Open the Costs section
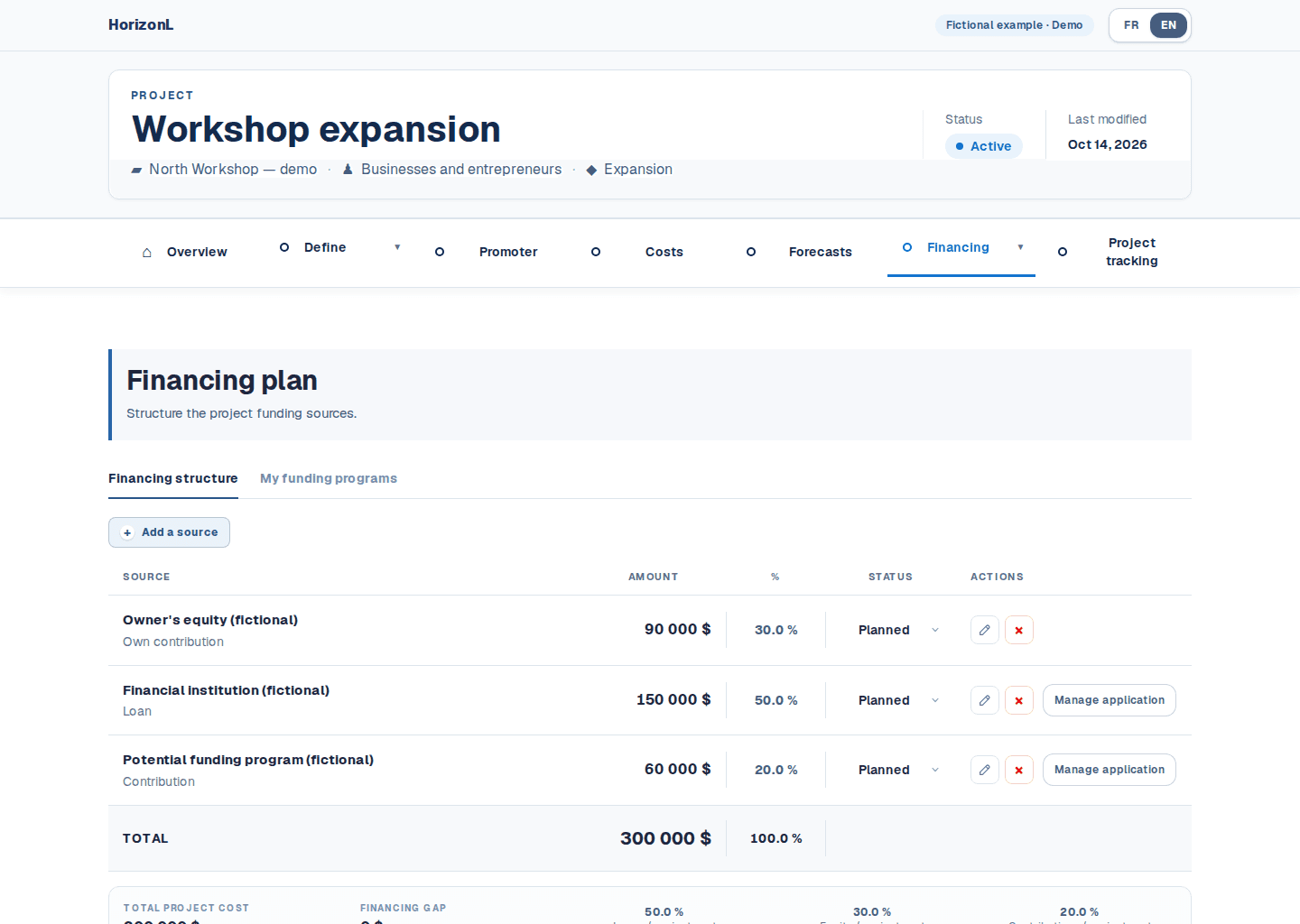Image resolution: width=1300 pixels, height=924 pixels. coord(664,252)
